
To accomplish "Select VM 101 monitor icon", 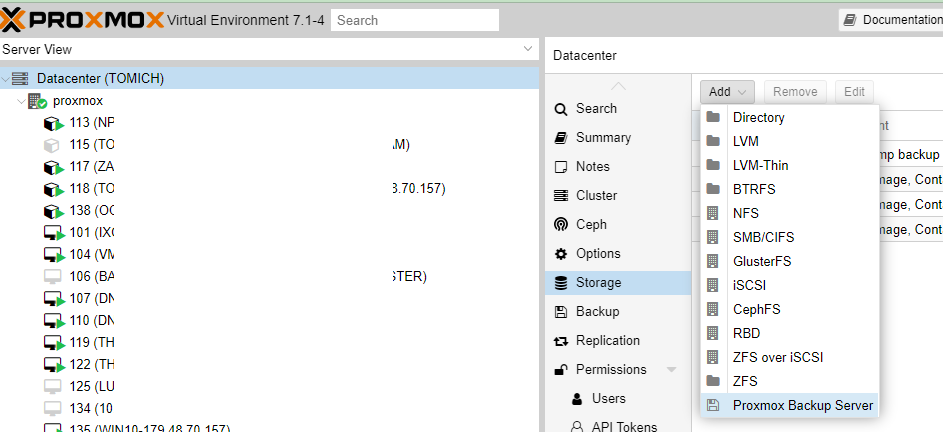I will (54, 233).
